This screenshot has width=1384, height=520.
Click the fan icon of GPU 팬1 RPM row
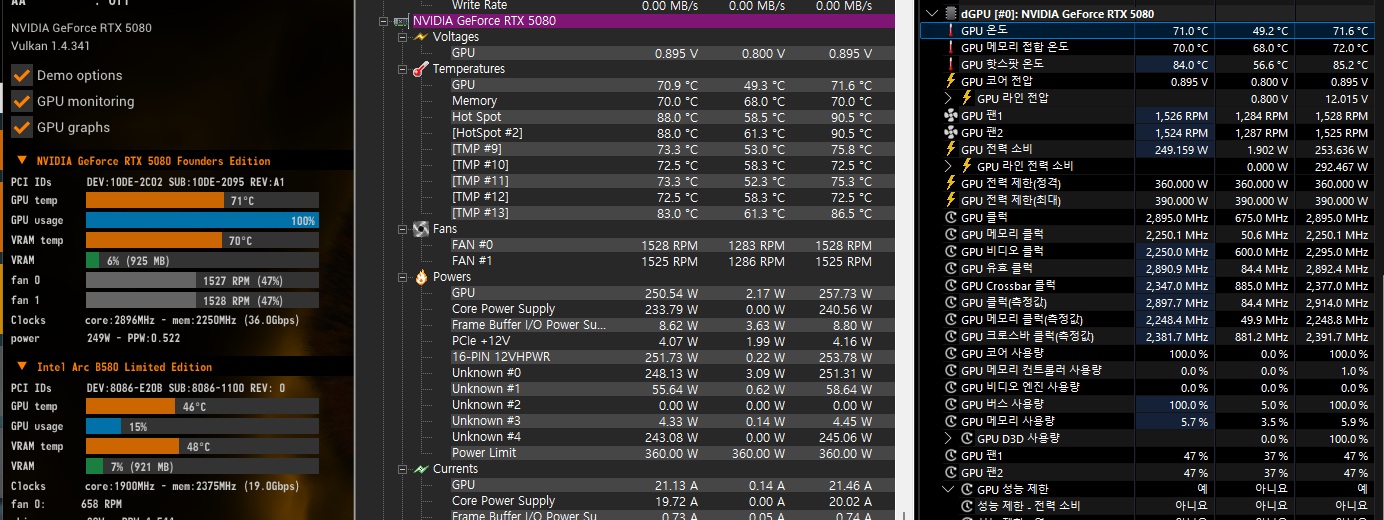(x=950, y=116)
